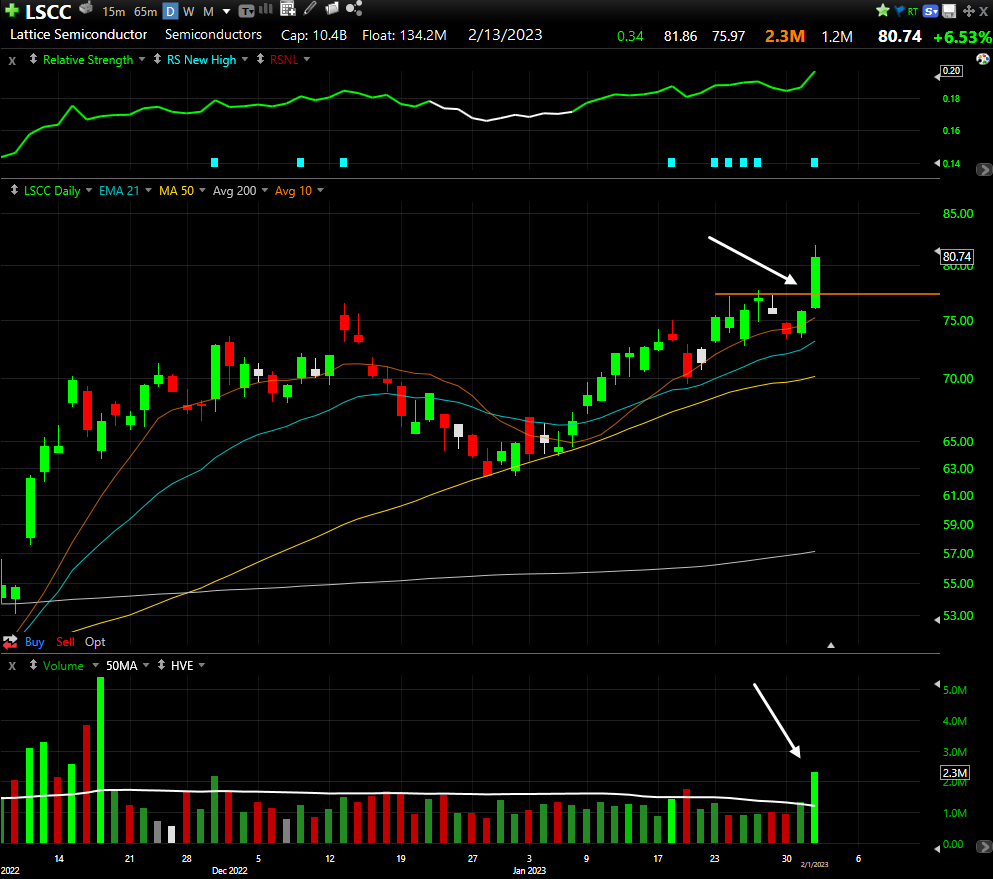Click the blue flag icon
Image resolution: width=993 pixels, height=879 pixels.
pos(899,11)
